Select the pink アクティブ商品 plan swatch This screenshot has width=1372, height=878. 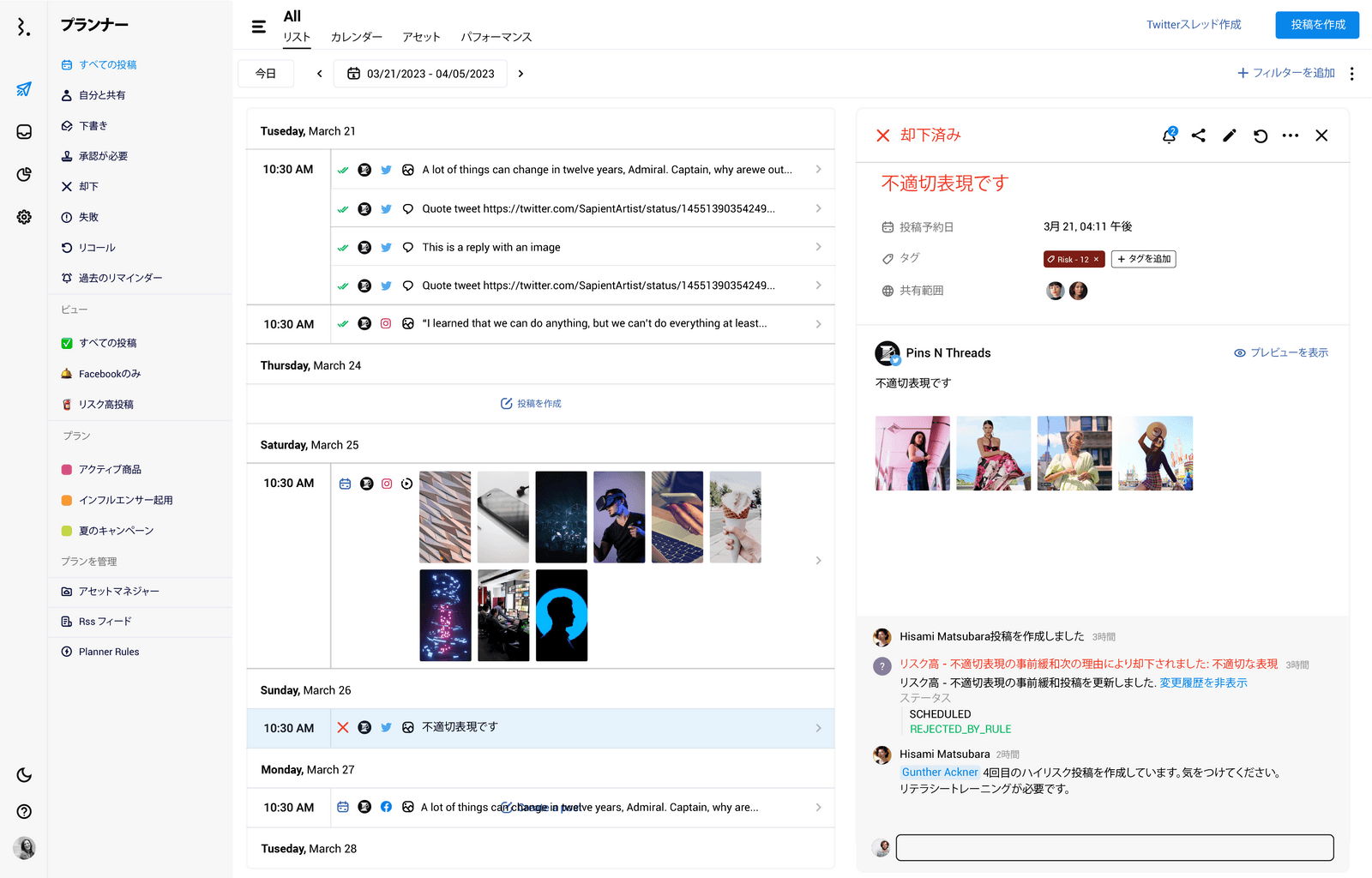coord(67,470)
